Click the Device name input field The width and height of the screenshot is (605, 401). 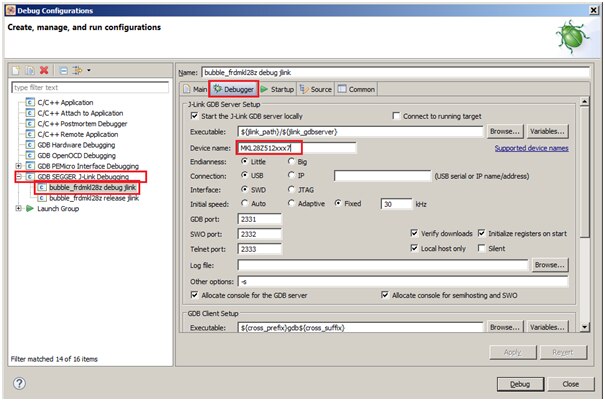pos(283,147)
